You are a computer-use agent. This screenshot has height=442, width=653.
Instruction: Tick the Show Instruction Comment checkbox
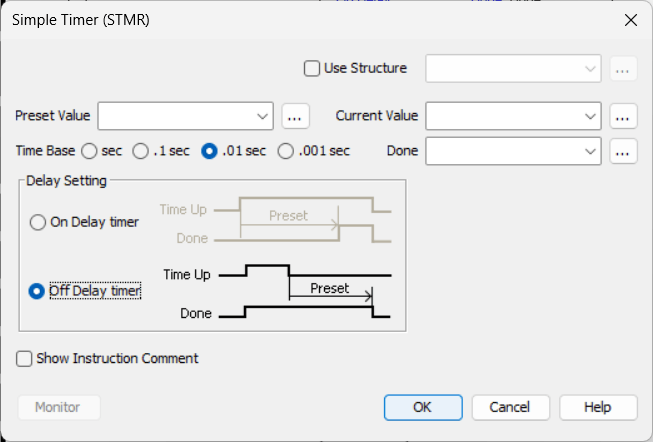[x=24, y=359]
